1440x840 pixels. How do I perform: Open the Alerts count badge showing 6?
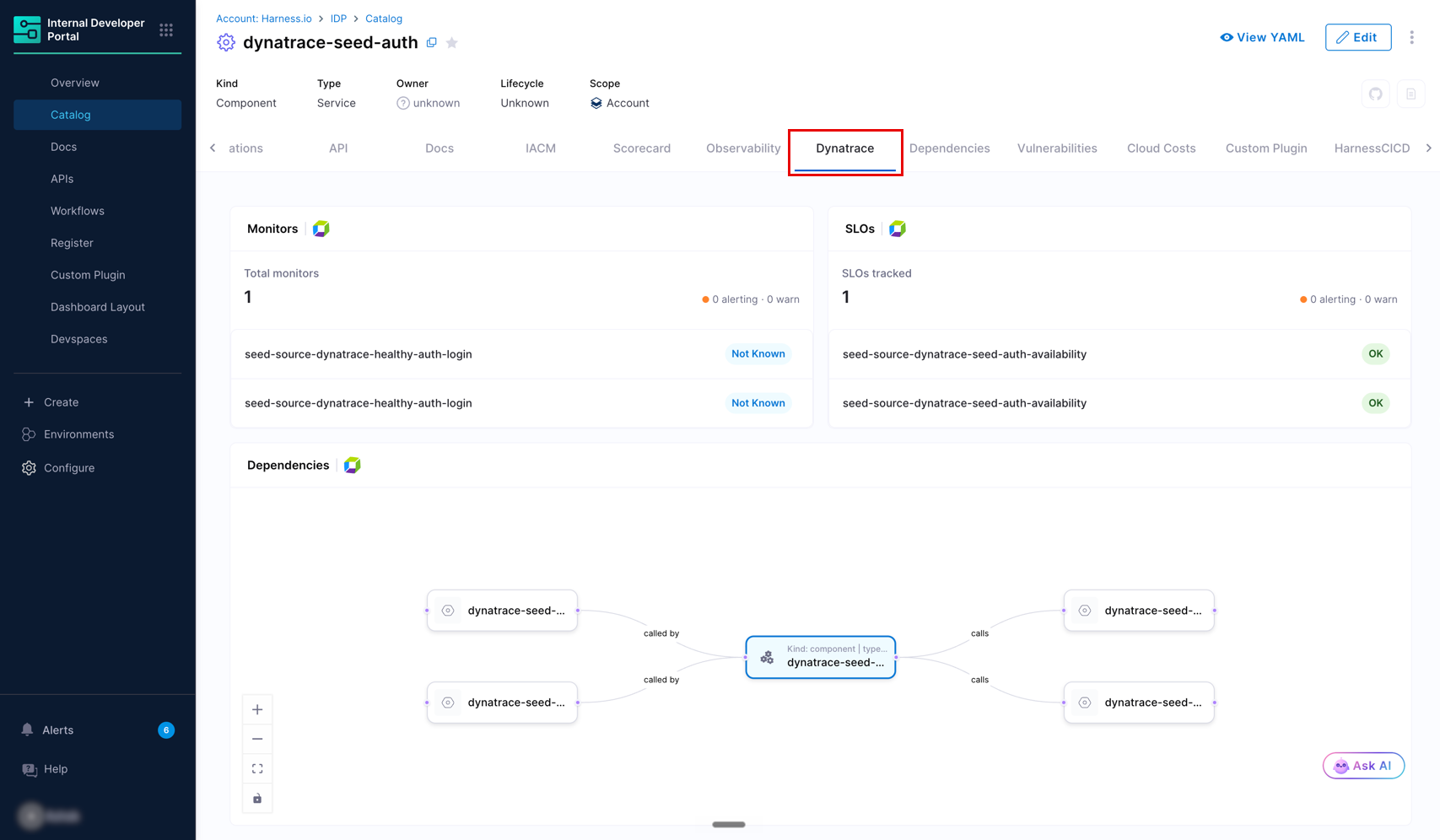(x=166, y=730)
